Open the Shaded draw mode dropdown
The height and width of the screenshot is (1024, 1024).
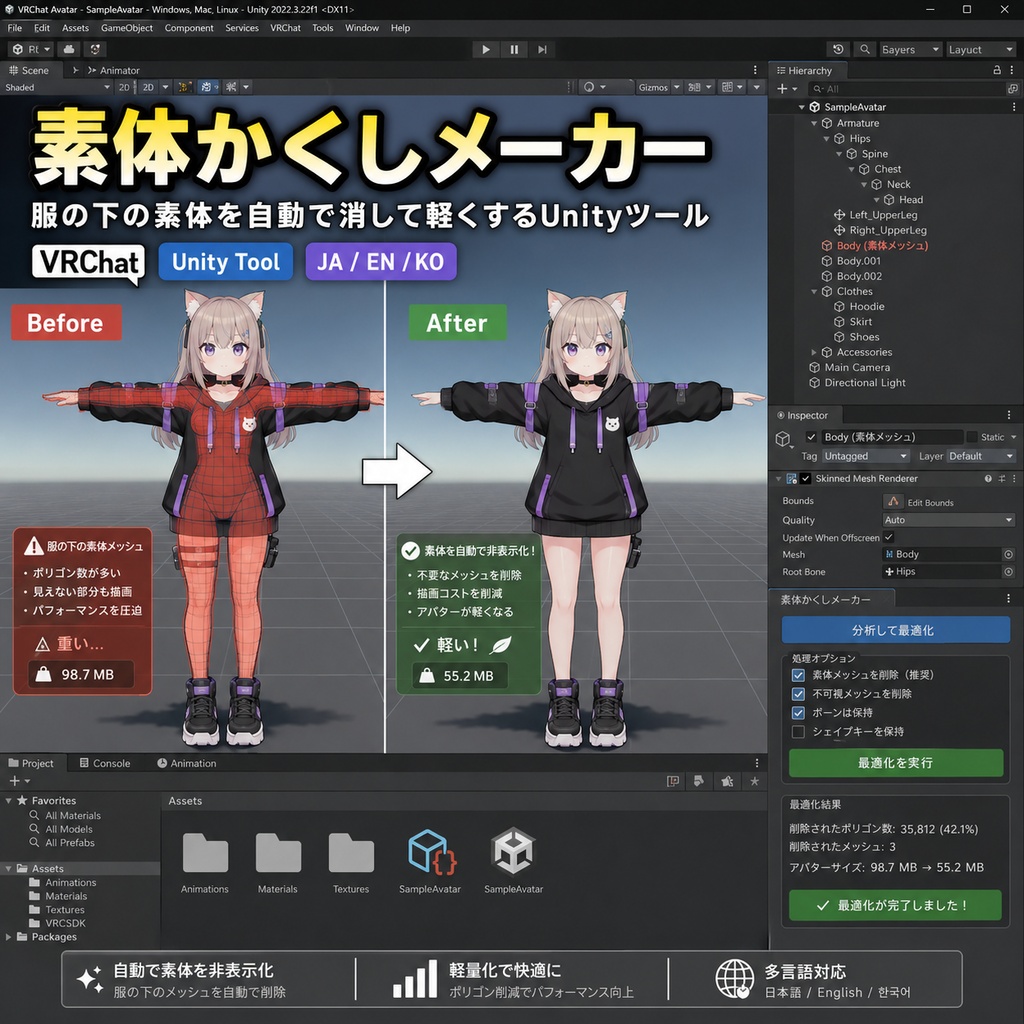57,87
